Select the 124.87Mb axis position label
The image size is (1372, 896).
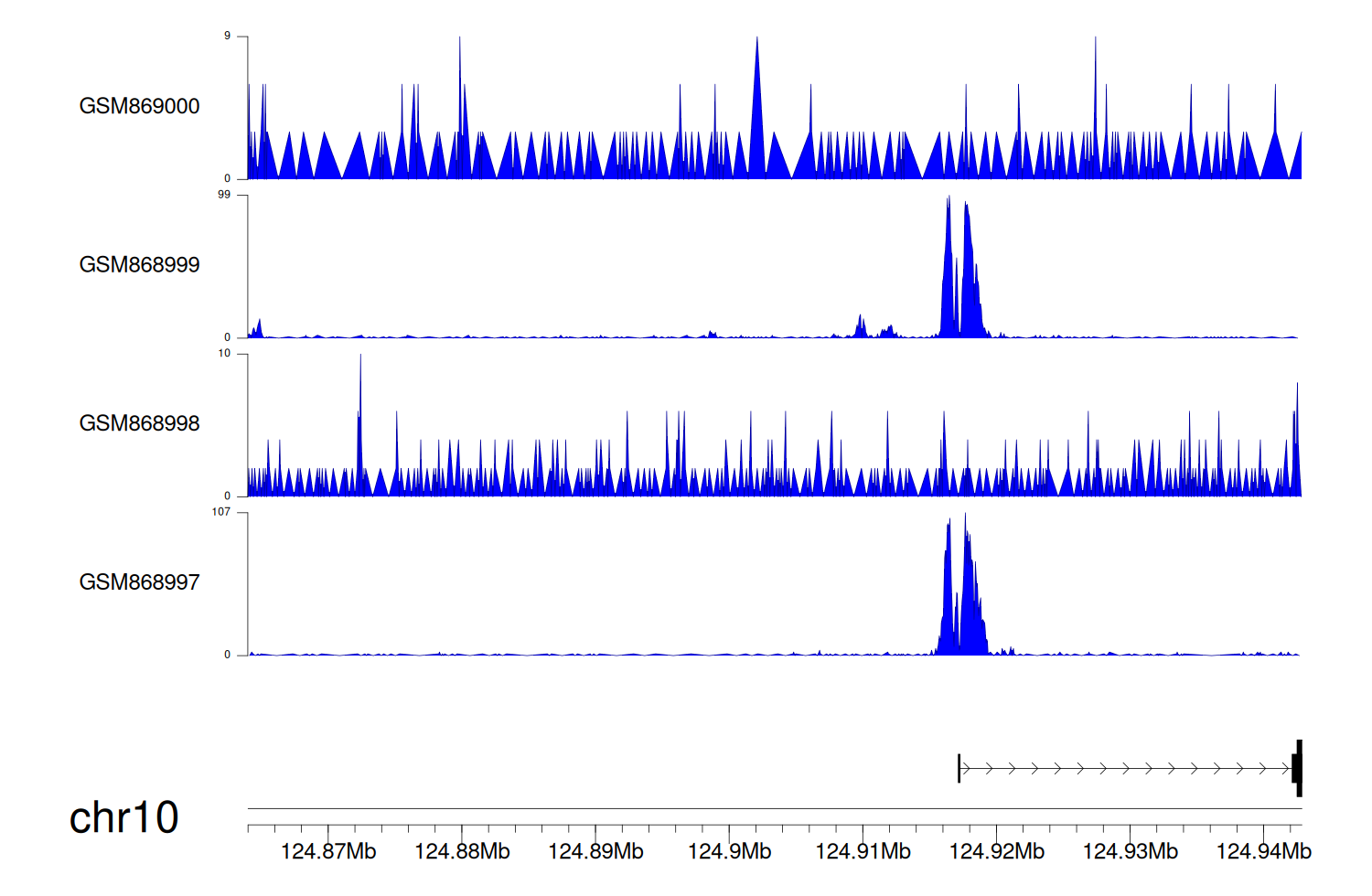click(328, 852)
